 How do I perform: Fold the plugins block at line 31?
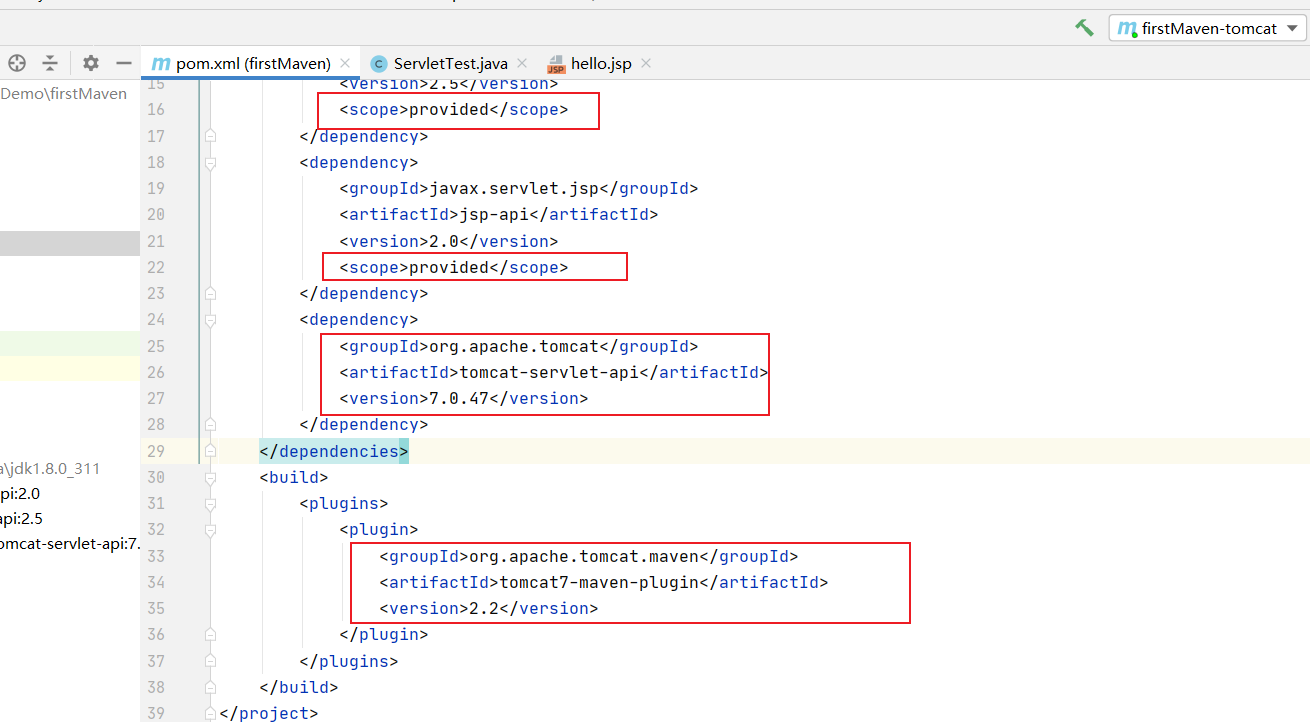(x=210, y=503)
